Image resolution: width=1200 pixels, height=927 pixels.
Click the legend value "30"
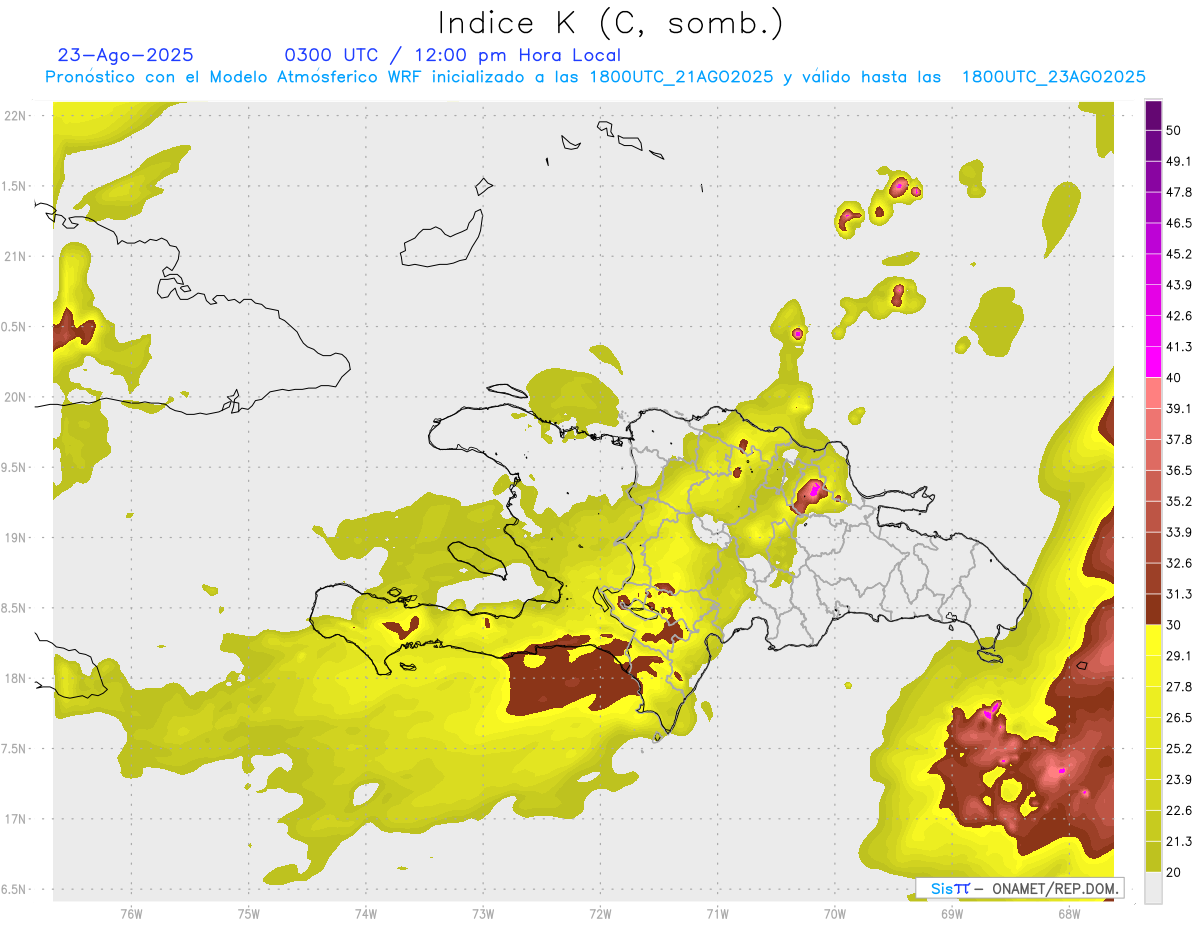[1174, 625]
